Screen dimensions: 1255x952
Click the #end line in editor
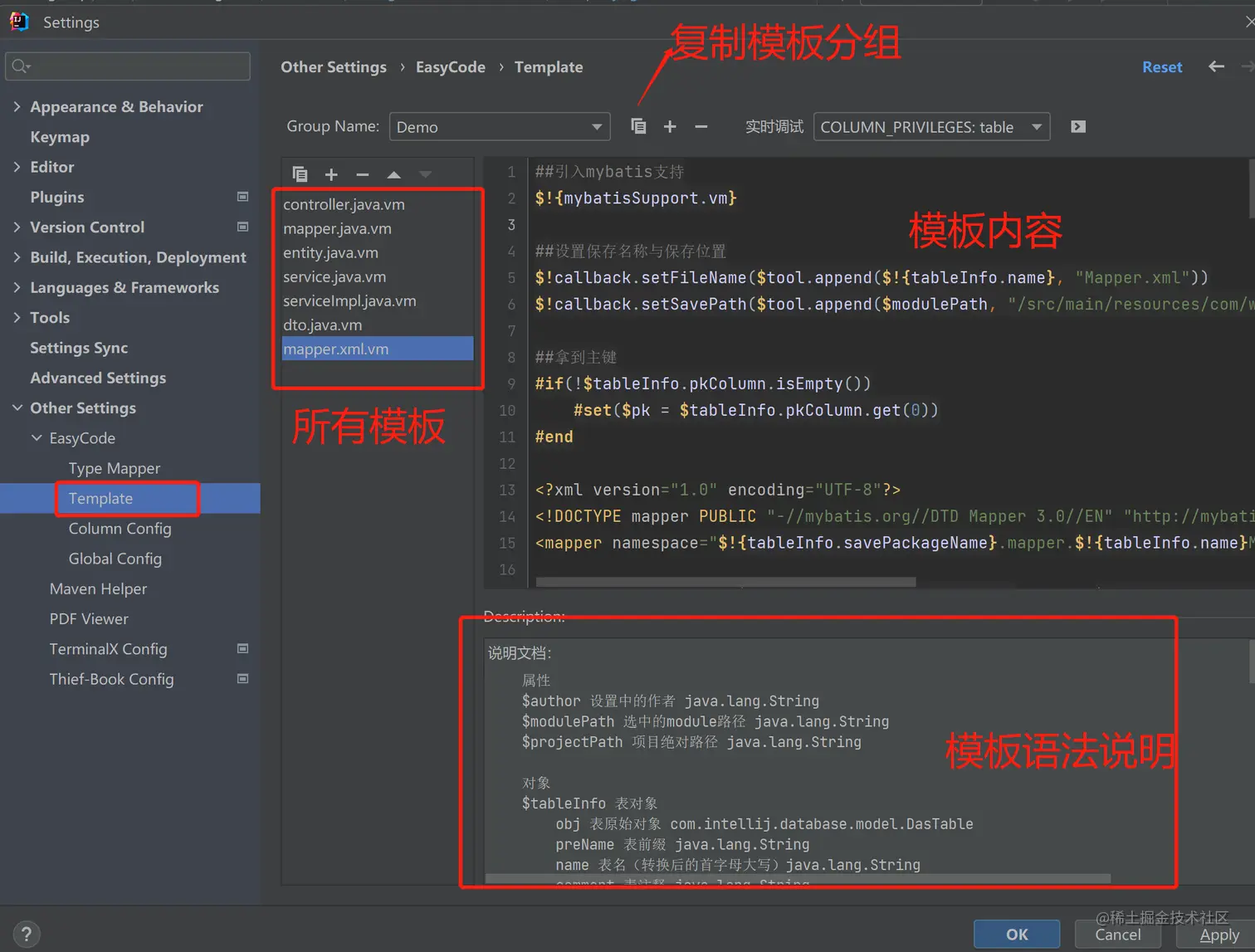[554, 437]
